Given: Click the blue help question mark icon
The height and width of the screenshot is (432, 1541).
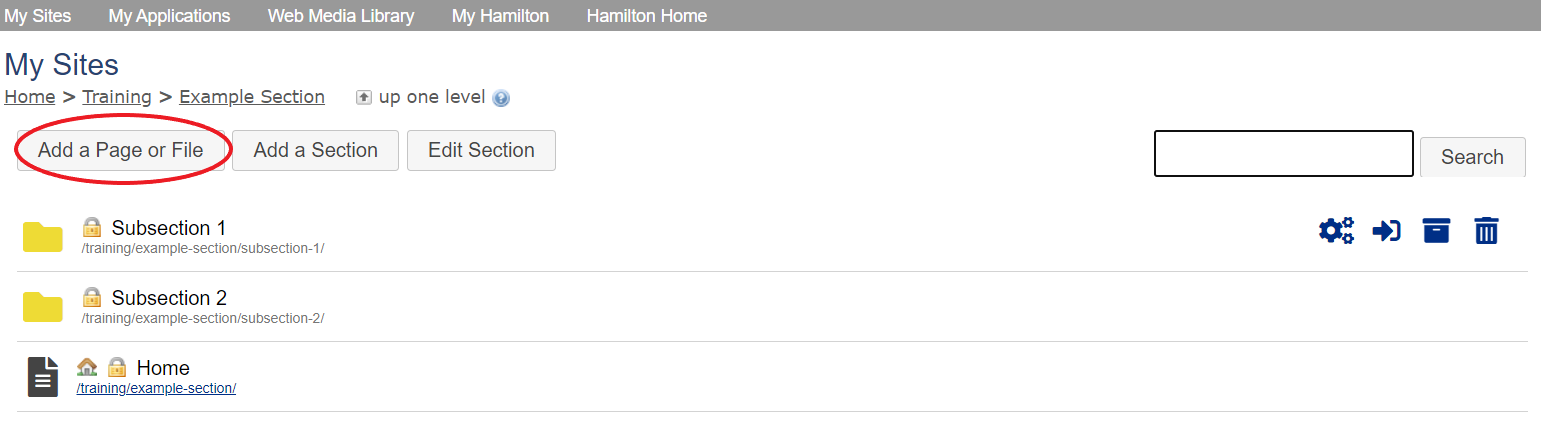Looking at the screenshot, I should point(501,98).
